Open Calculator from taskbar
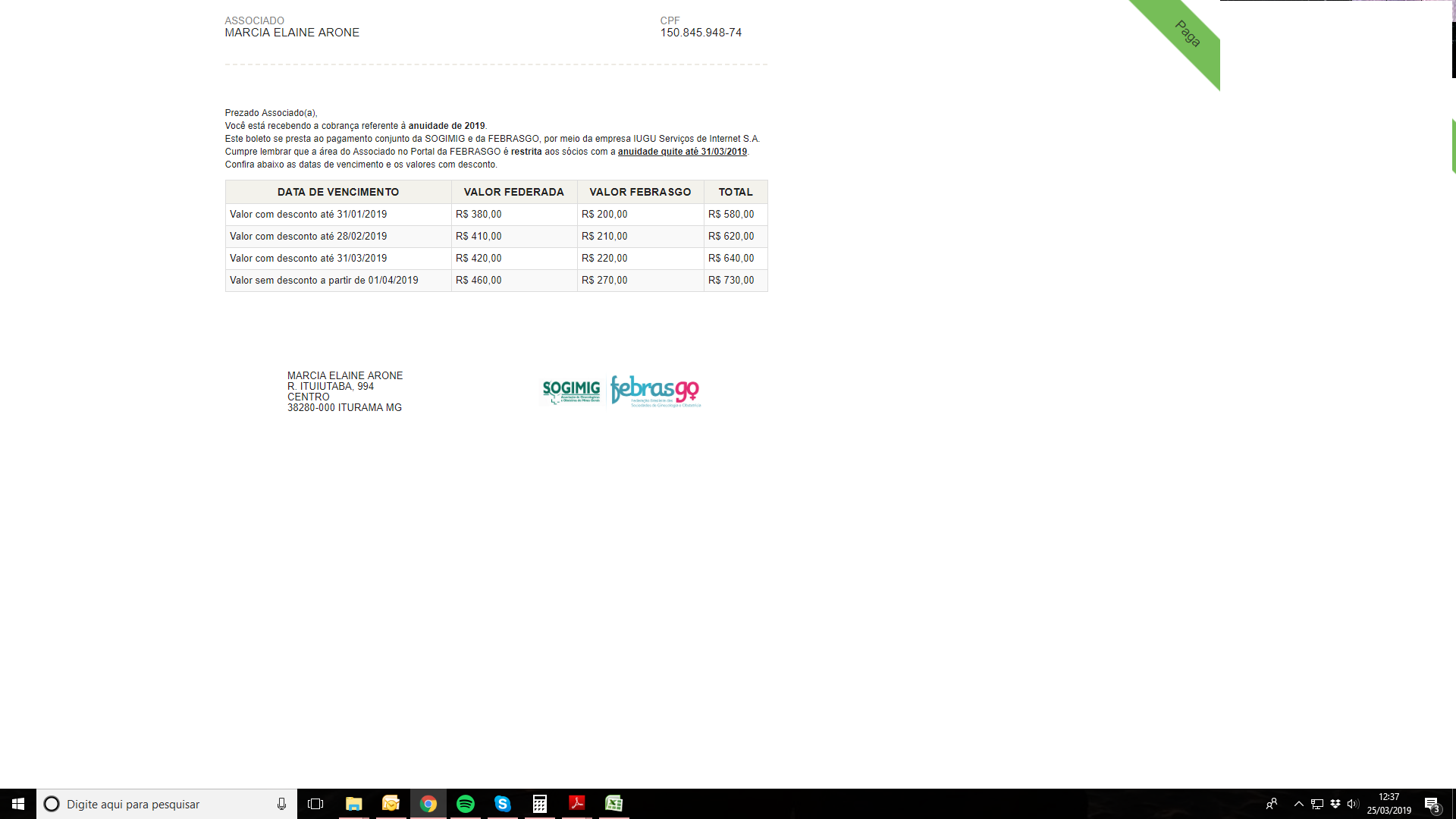 point(540,804)
